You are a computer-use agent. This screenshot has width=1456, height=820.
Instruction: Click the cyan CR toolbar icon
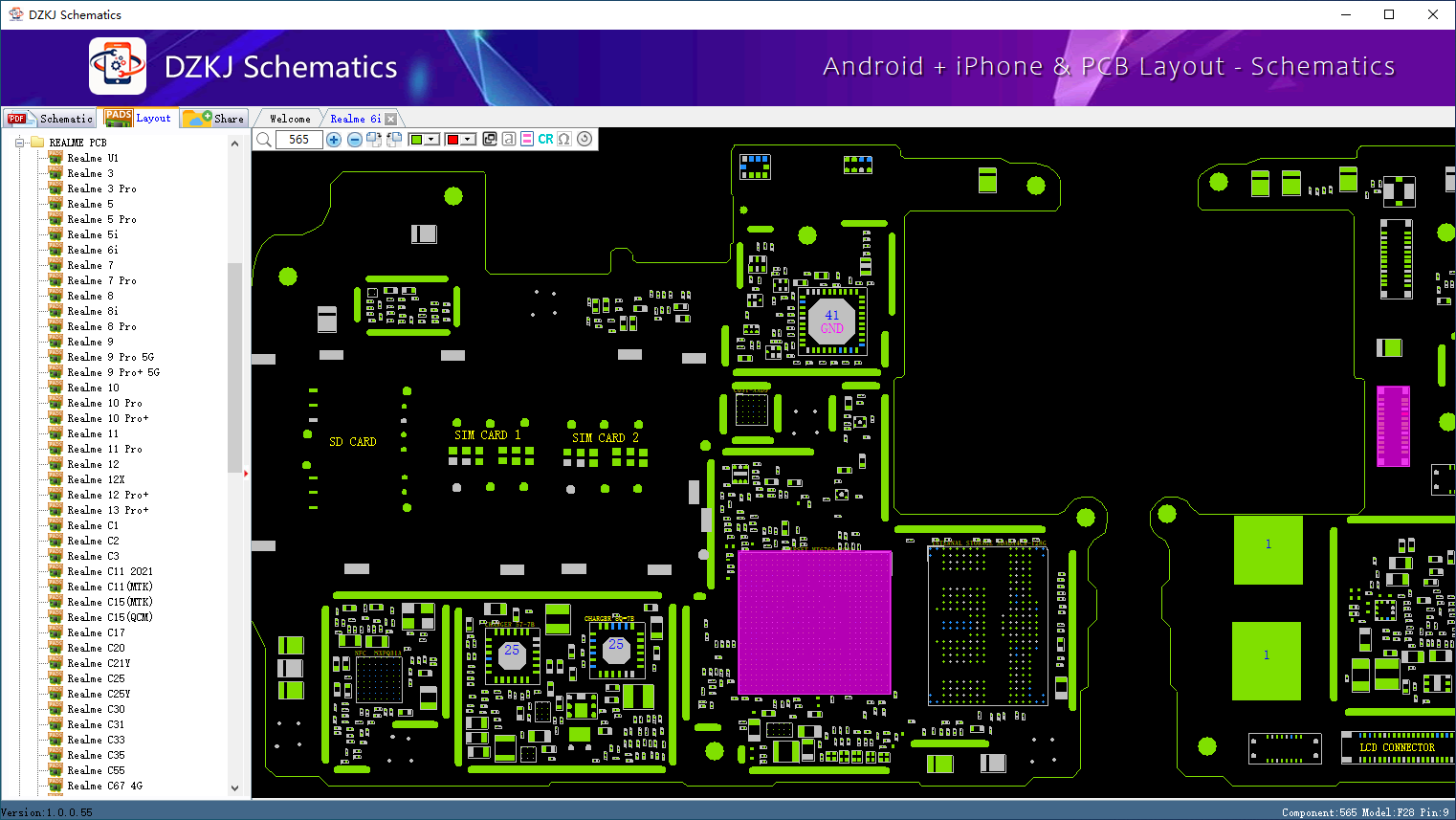point(545,139)
